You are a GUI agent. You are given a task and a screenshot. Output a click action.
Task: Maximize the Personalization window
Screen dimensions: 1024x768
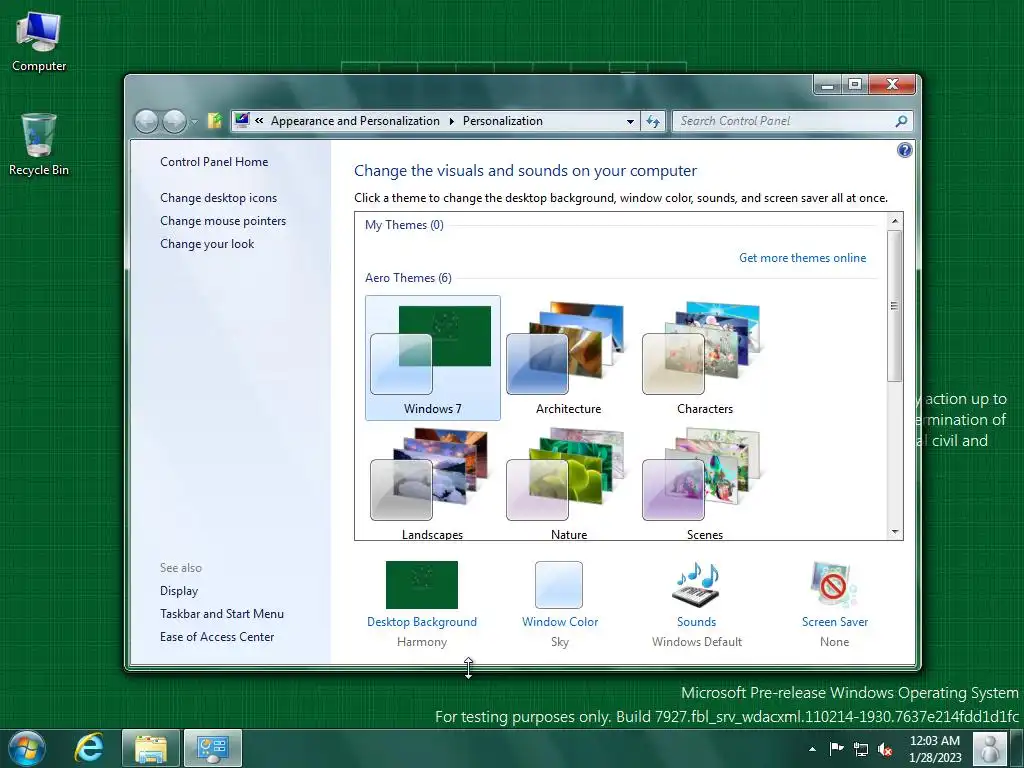[x=854, y=84]
